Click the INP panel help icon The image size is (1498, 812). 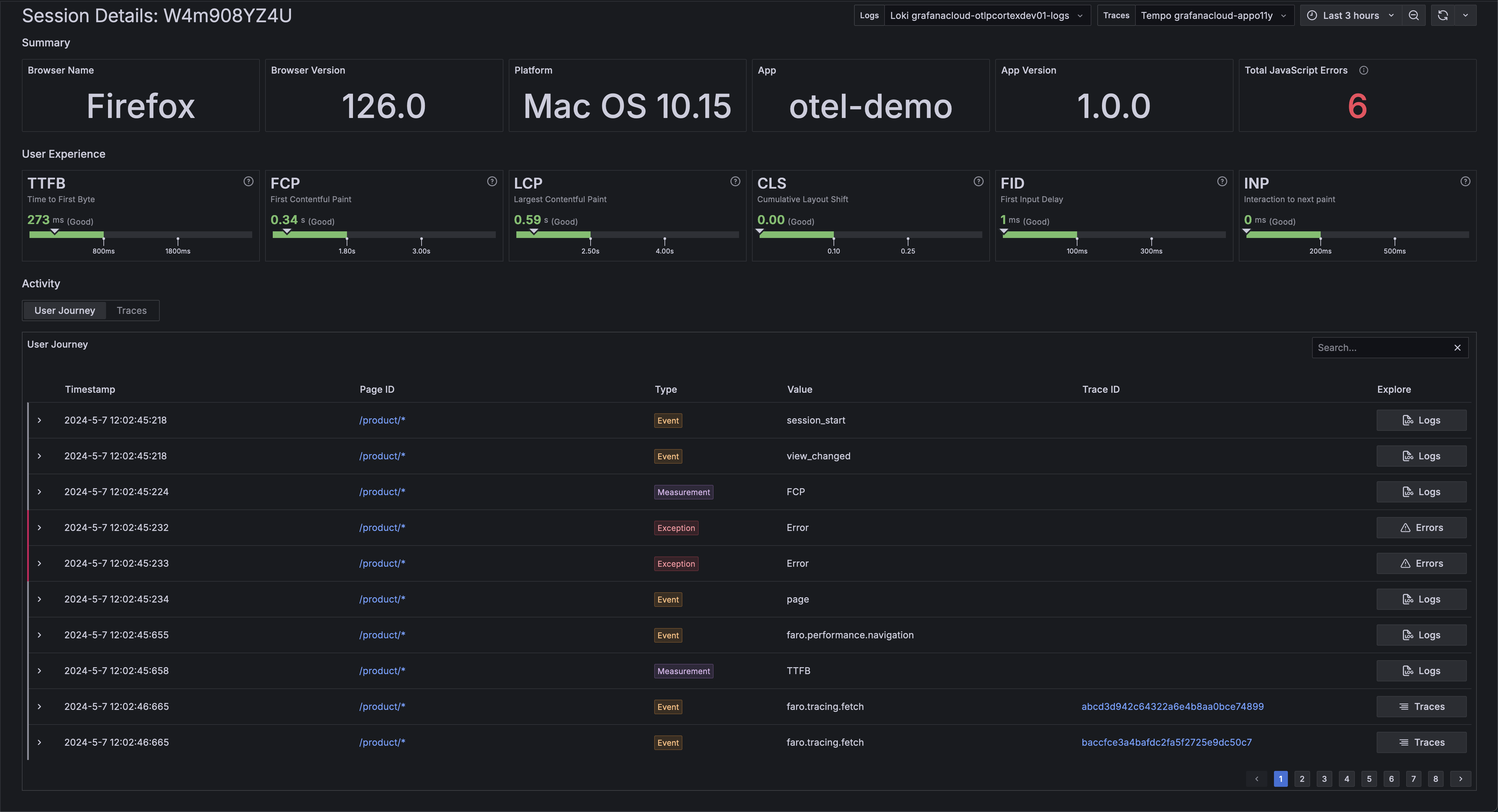click(x=1465, y=182)
